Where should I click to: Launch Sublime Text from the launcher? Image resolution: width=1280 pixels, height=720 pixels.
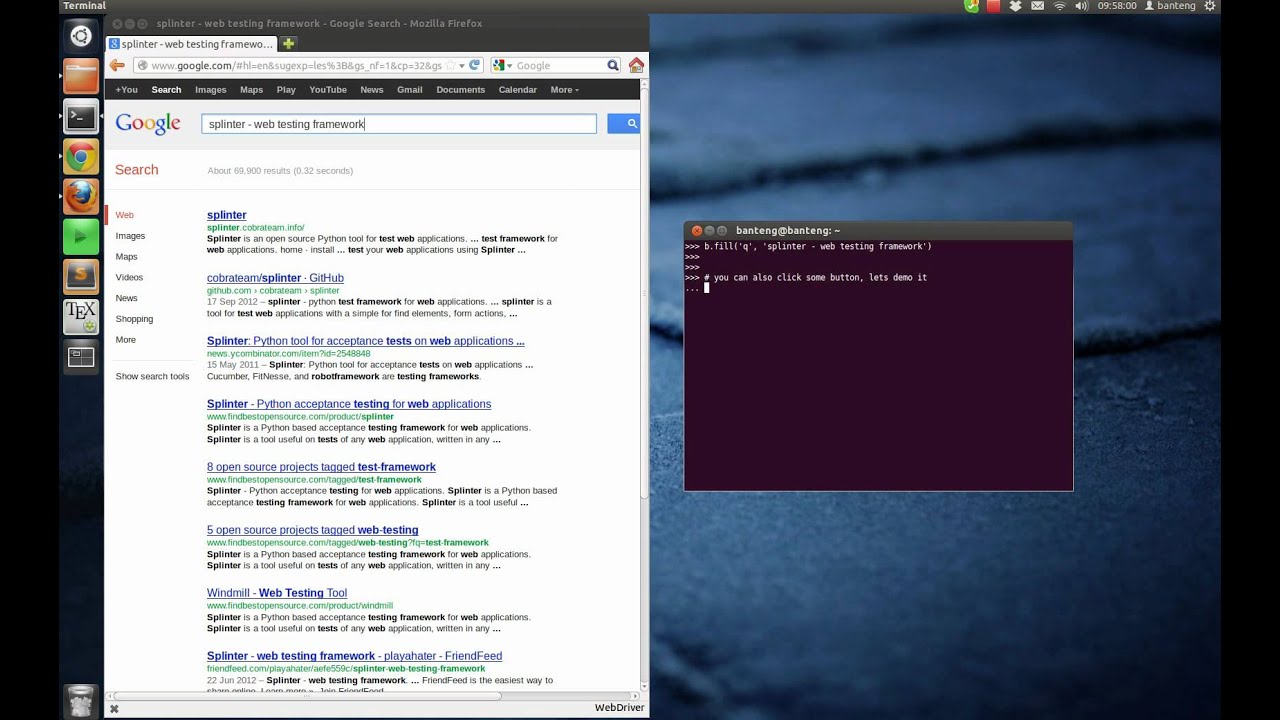coord(81,277)
